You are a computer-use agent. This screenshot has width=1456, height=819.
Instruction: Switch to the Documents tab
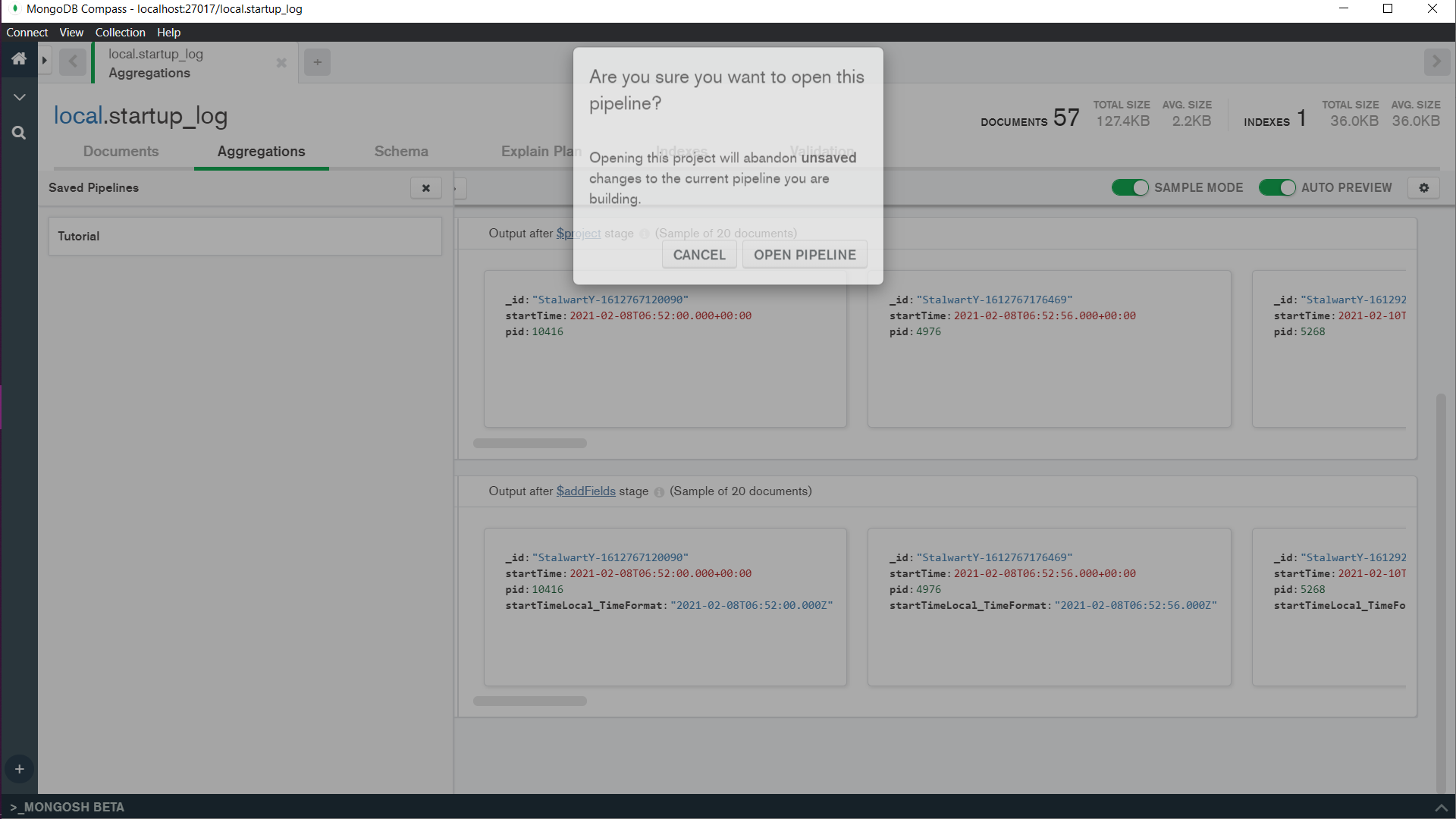pos(121,151)
